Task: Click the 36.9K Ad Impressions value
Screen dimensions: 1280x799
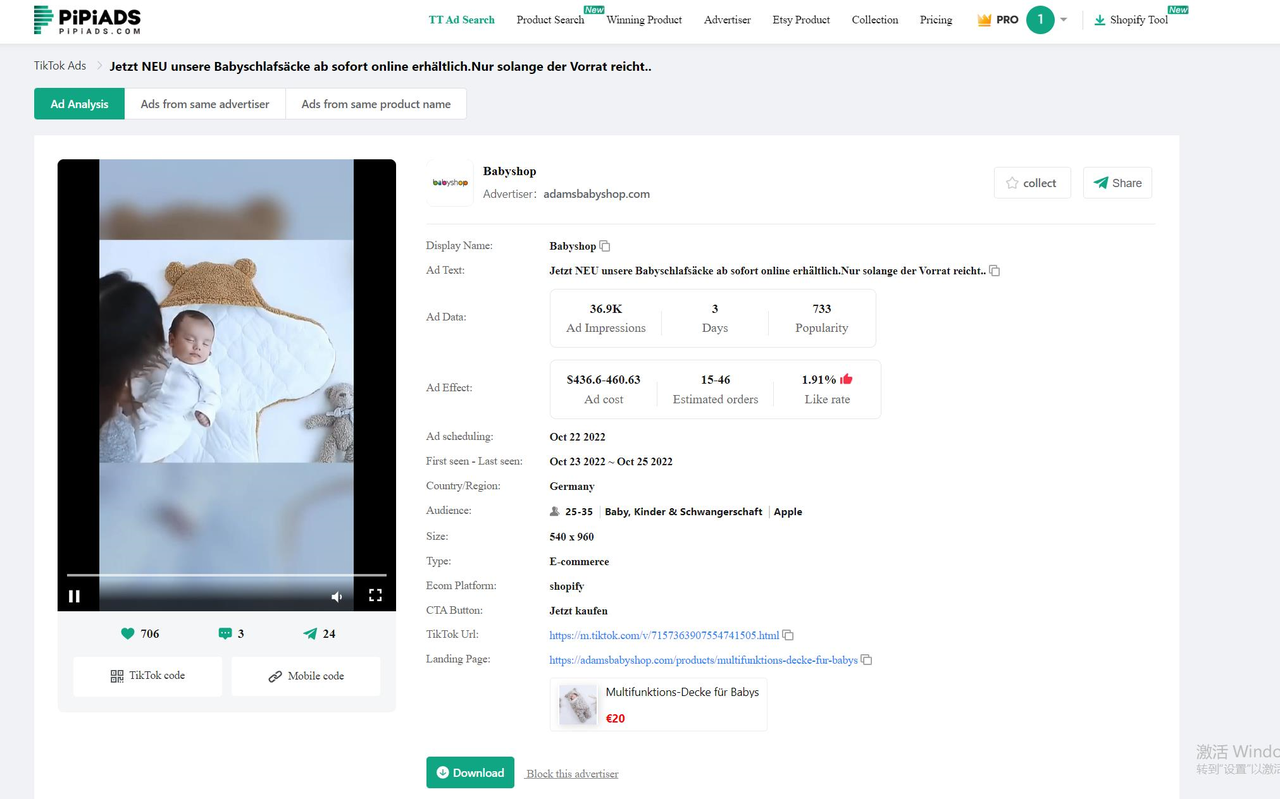Action: tap(606, 309)
